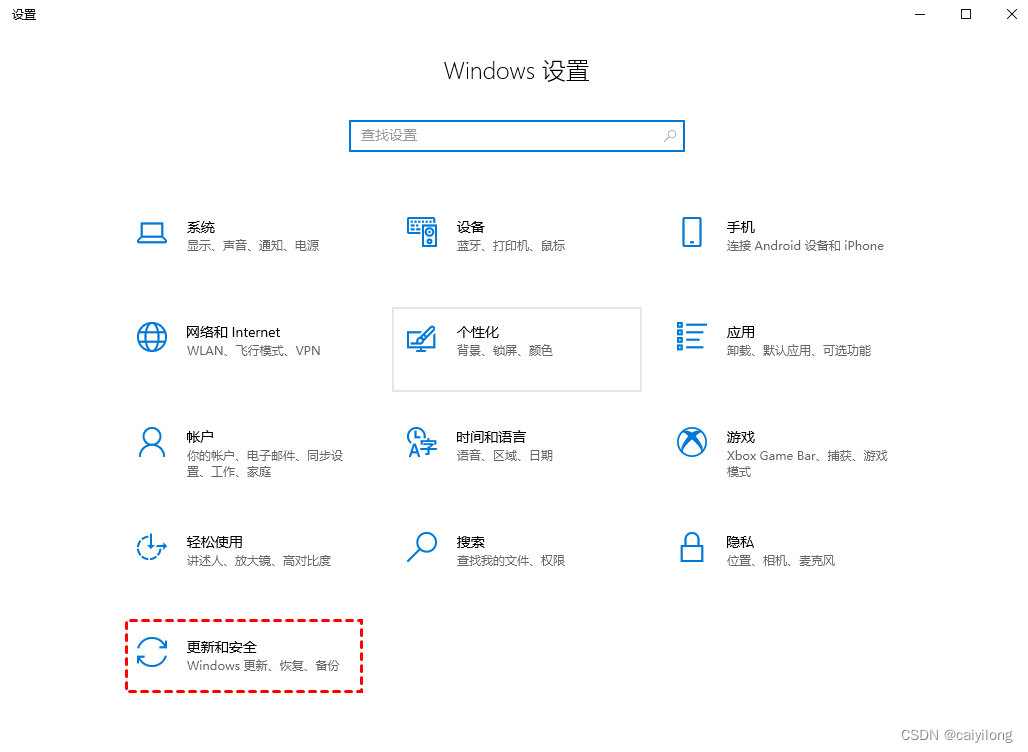Open 更新和安全 category title
The height and width of the screenshot is (752, 1028).
pos(222,647)
